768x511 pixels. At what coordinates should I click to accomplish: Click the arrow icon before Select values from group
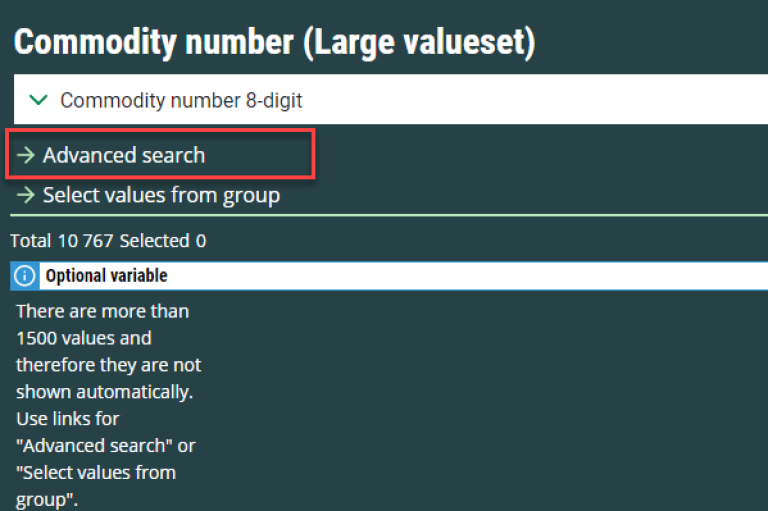click(x=26, y=195)
